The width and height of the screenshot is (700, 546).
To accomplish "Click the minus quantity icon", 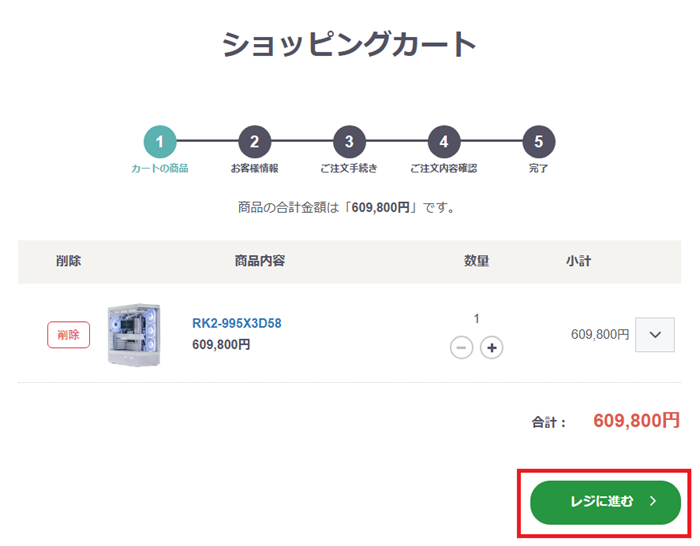I will pyautogui.click(x=461, y=347).
